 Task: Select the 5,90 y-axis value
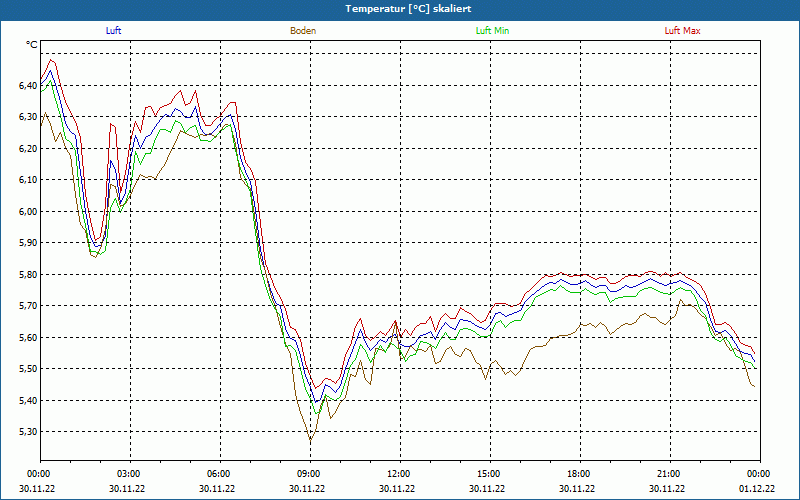point(28,243)
